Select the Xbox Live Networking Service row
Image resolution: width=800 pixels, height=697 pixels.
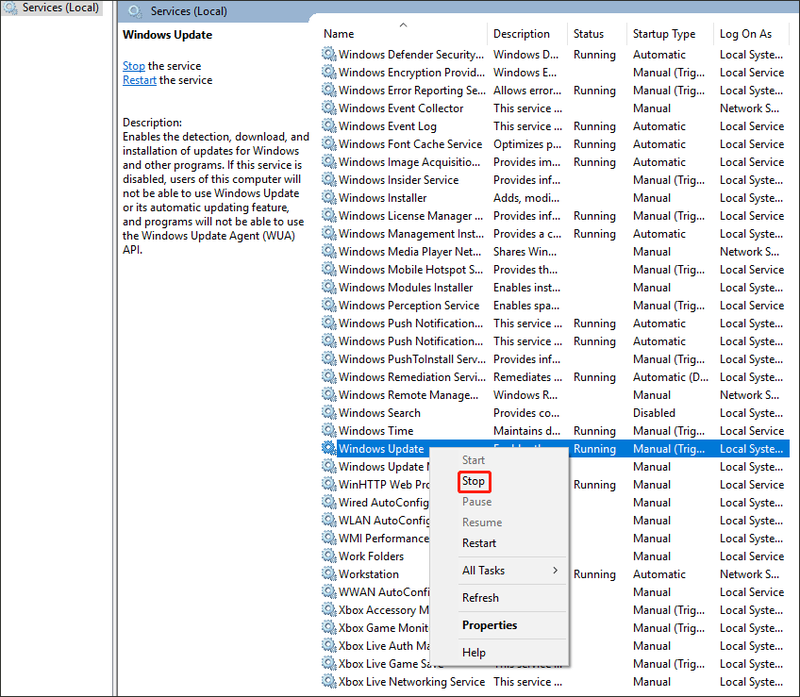[555, 682]
